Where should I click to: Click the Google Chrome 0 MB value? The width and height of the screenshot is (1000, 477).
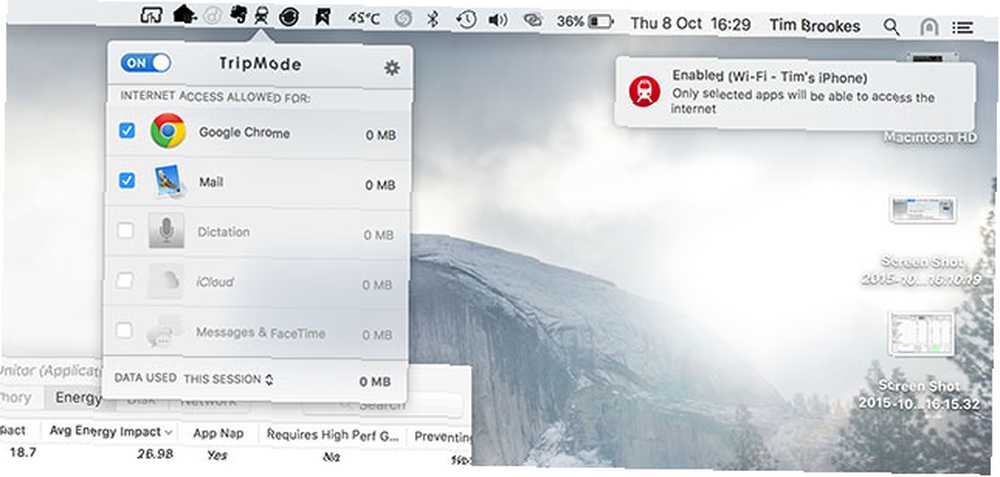pyautogui.click(x=381, y=135)
